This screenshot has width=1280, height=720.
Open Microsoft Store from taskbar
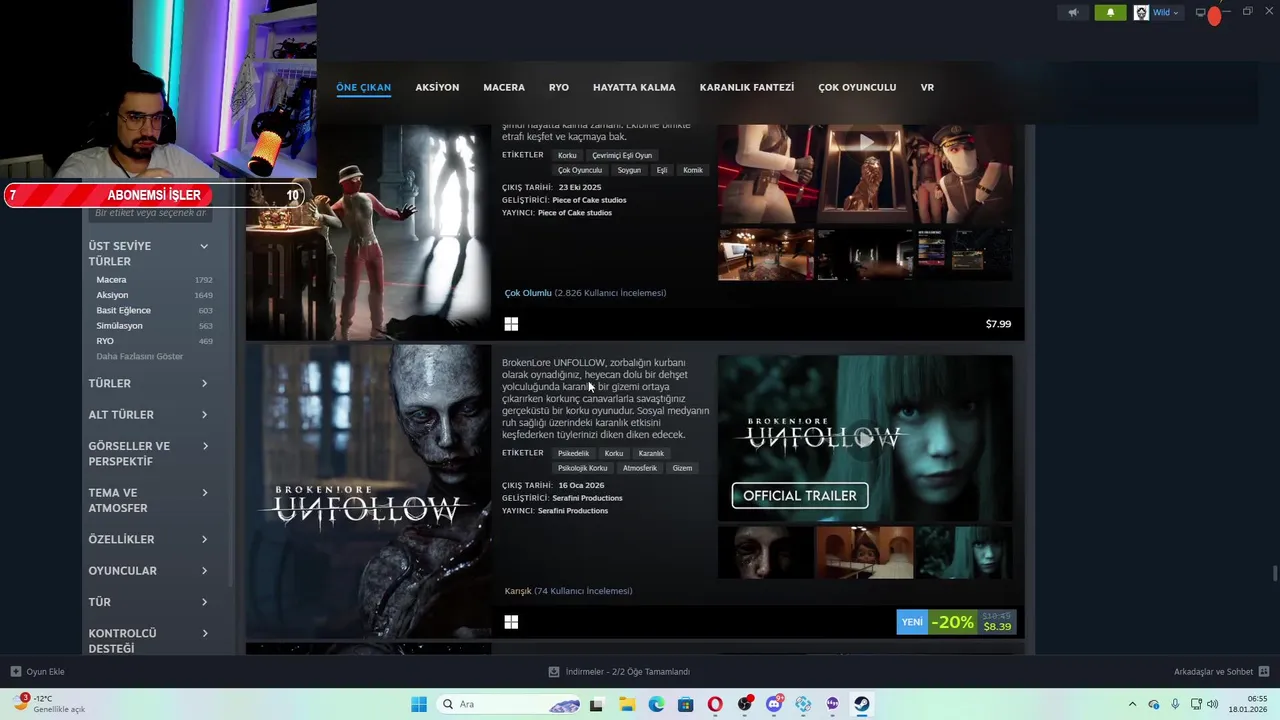click(685, 704)
